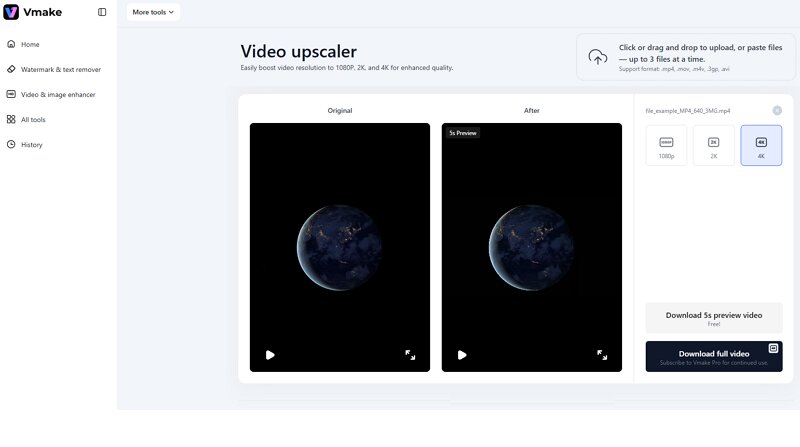Remove the file_example_MP4_640_3MG.mp4 file
The height and width of the screenshot is (447, 800).
777,110
